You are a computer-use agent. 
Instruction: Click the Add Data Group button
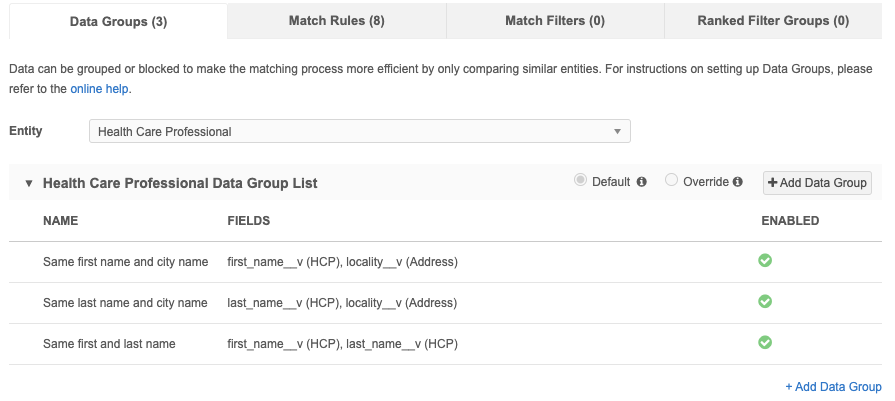pyautogui.click(x=817, y=182)
